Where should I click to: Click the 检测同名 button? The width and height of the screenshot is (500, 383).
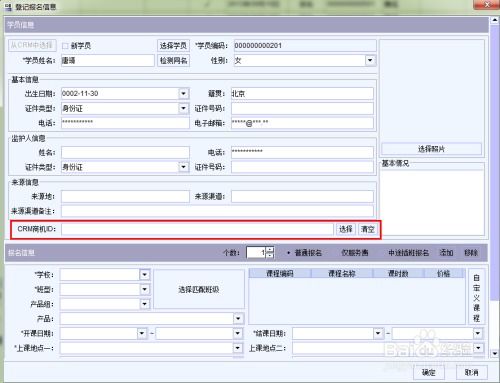[x=173, y=60]
